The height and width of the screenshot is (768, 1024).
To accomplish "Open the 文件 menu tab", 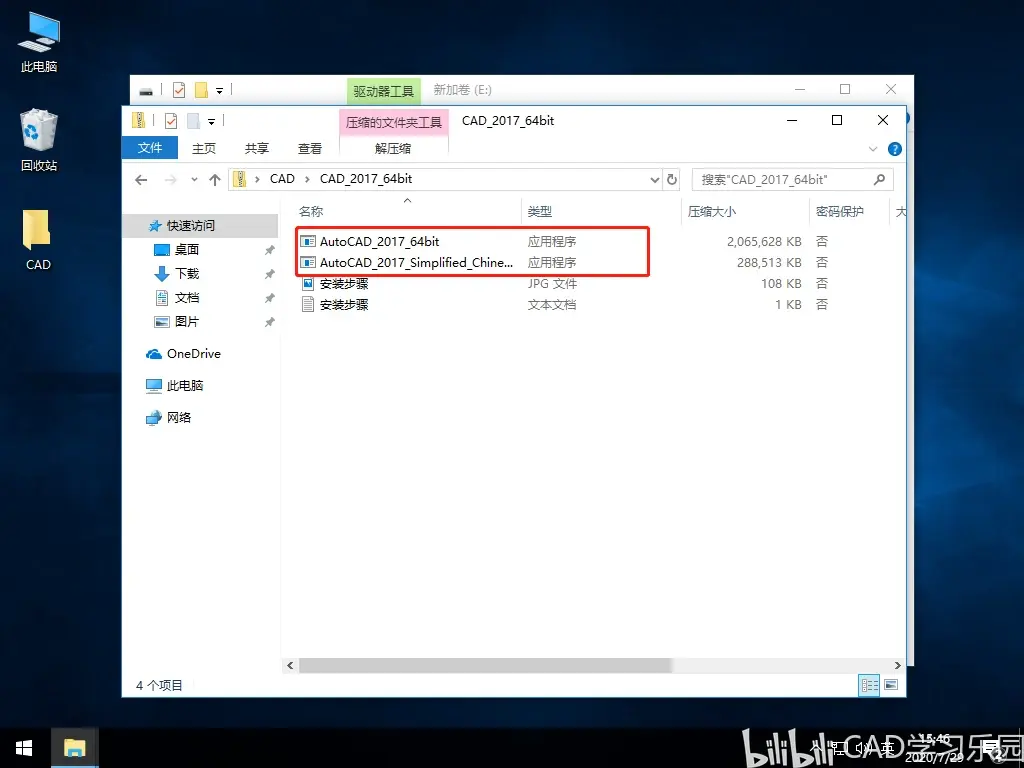I will pos(150,148).
